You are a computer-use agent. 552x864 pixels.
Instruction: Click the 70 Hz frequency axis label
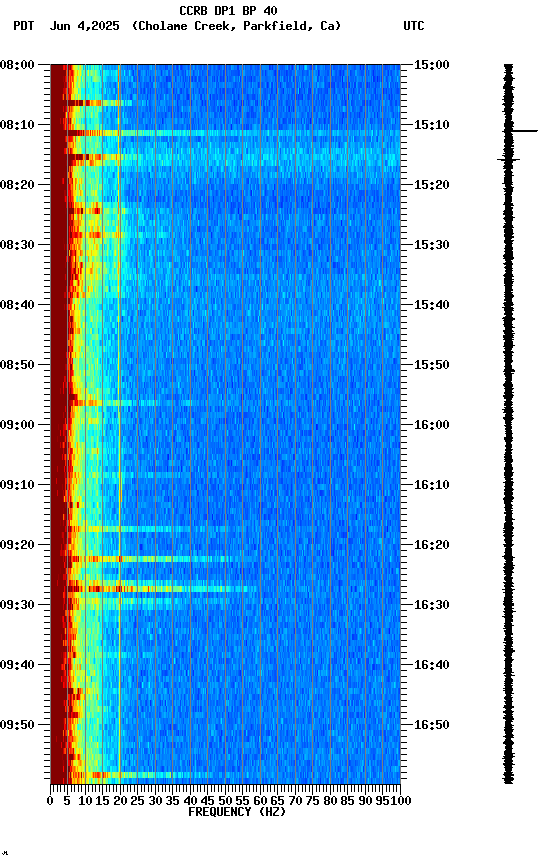coord(295,801)
